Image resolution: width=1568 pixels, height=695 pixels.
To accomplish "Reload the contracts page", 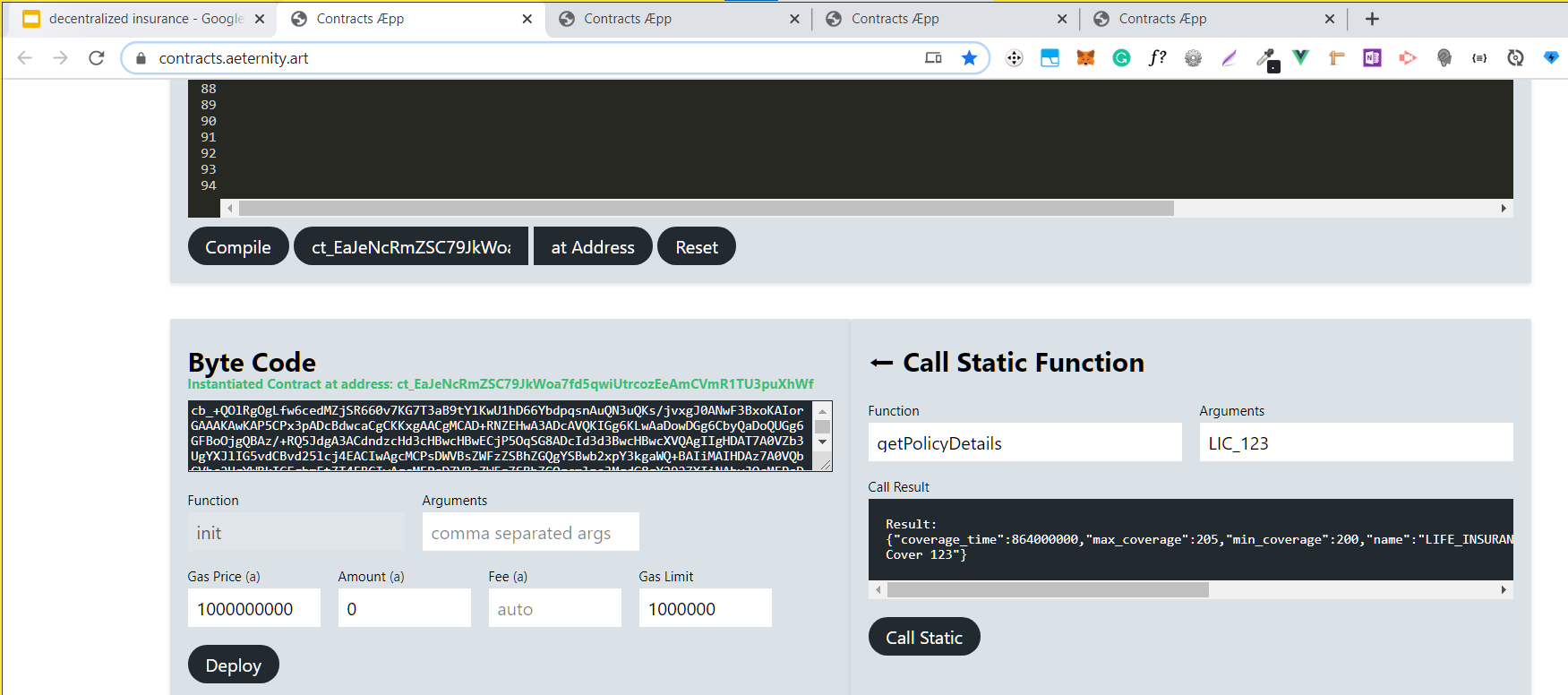I will pyautogui.click(x=97, y=58).
